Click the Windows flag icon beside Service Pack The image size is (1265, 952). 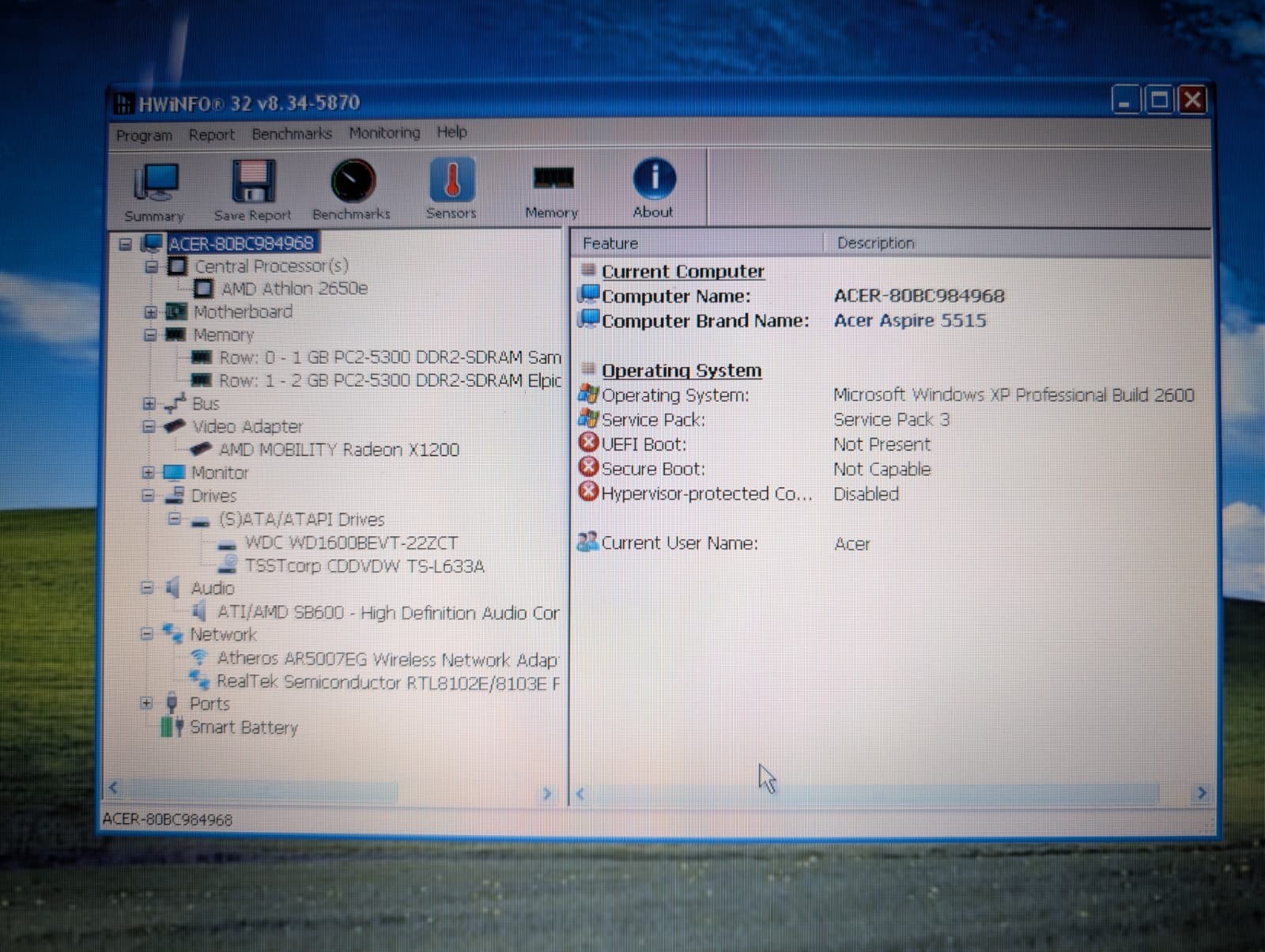588,418
